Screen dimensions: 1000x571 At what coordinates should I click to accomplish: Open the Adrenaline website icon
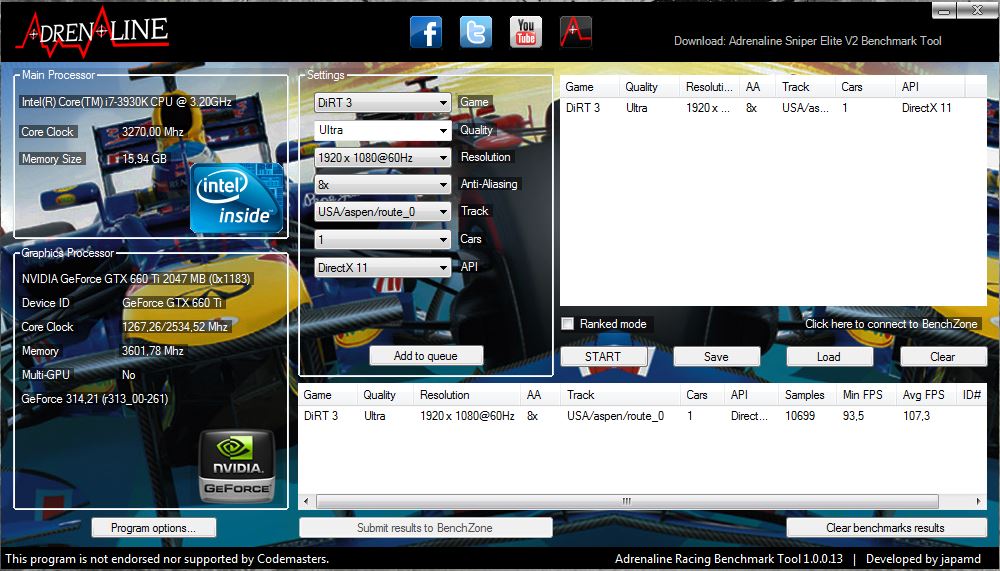click(x=576, y=32)
